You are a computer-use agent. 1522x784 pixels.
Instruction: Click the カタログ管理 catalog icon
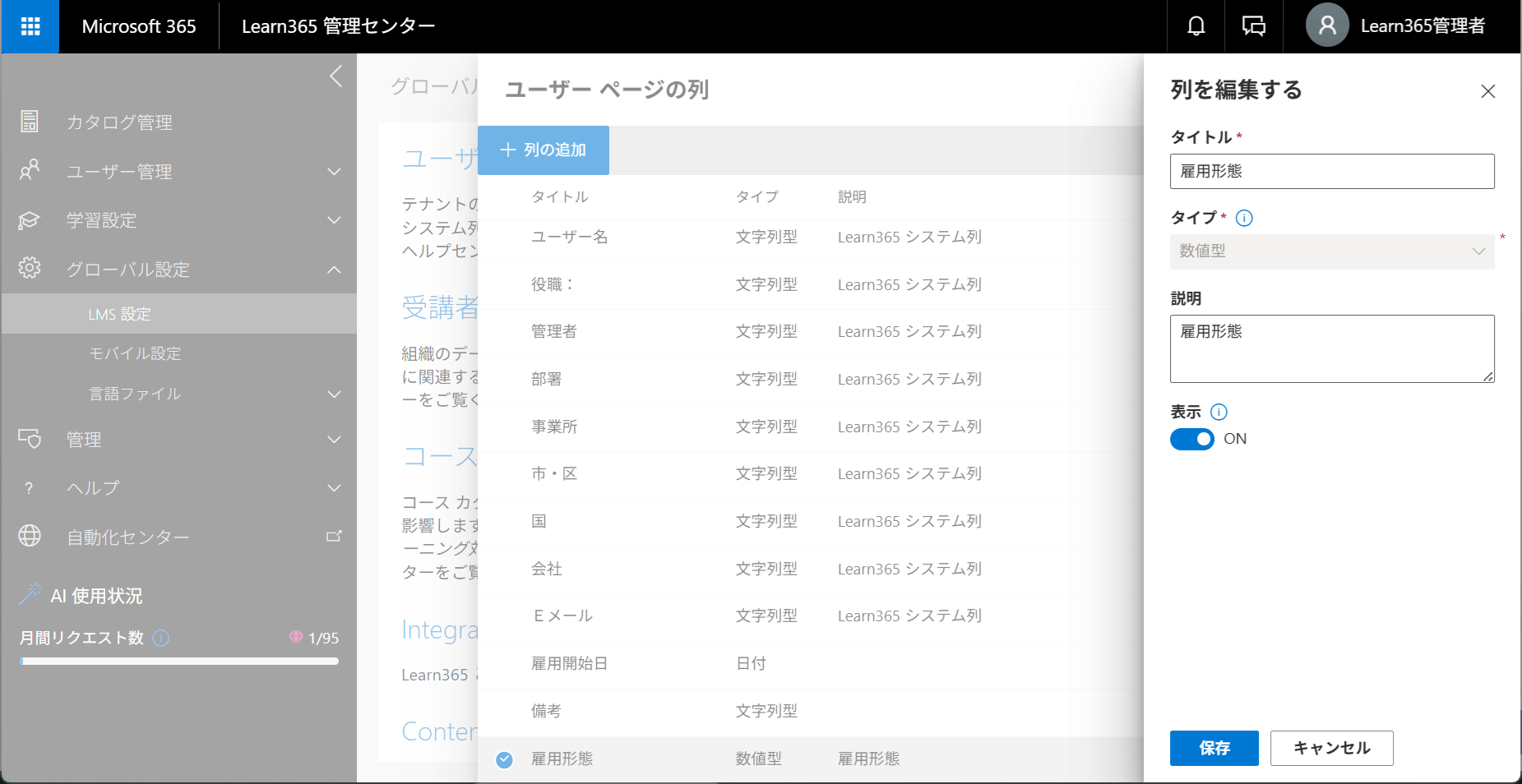(x=30, y=122)
